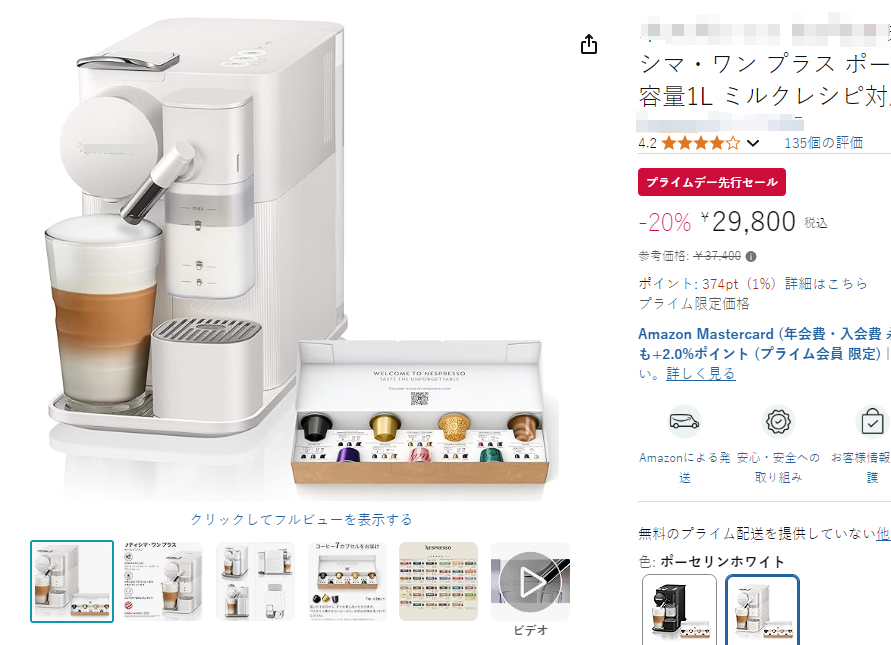Play the product video thumbnail
Image resolution: width=891 pixels, height=645 pixels.
pos(530,581)
